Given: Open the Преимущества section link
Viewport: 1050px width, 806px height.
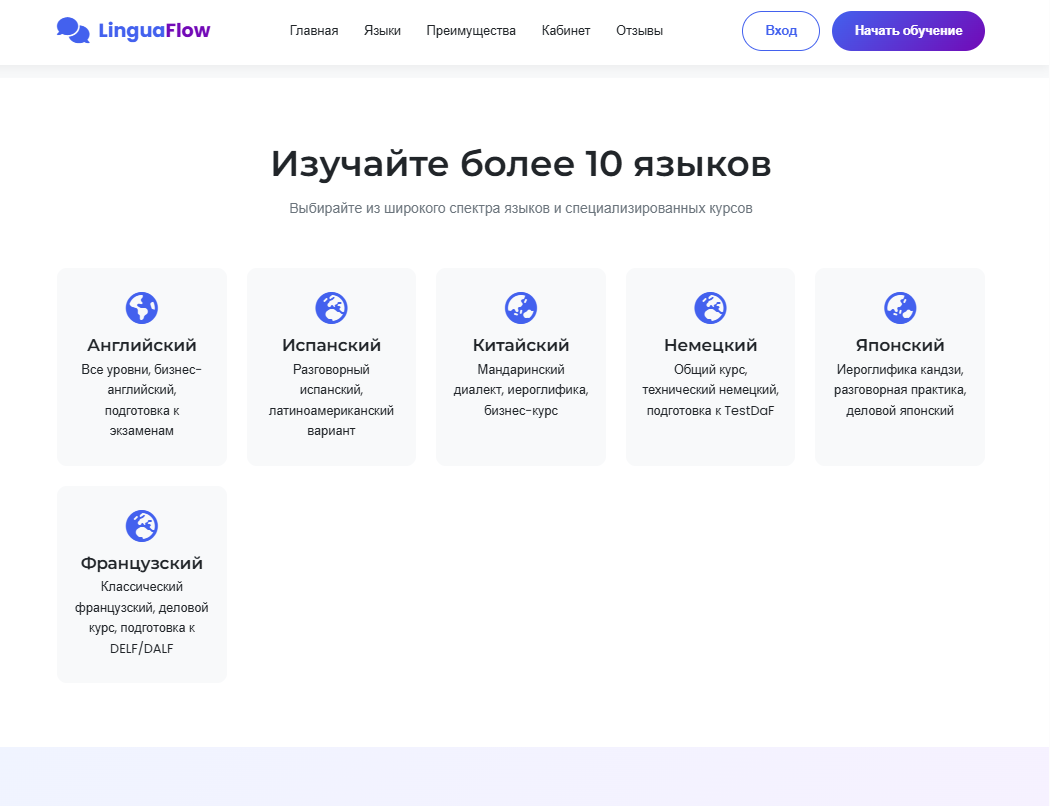Looking at the screenshot, I should click(x=471, y=31).
